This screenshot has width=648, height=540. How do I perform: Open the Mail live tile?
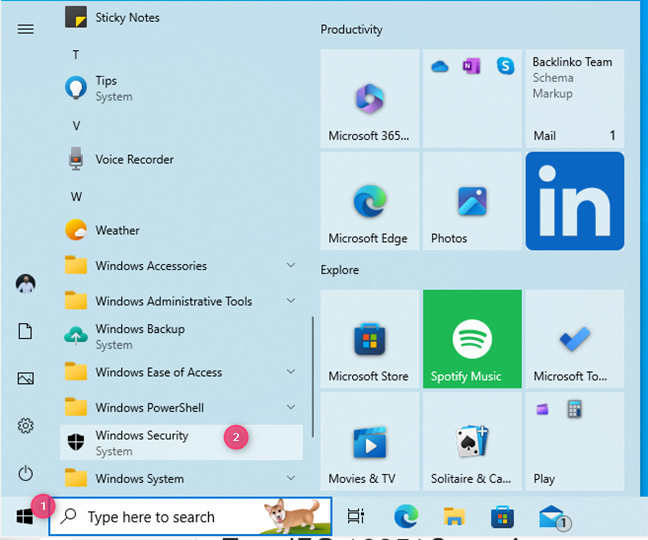tap(575, 98)
